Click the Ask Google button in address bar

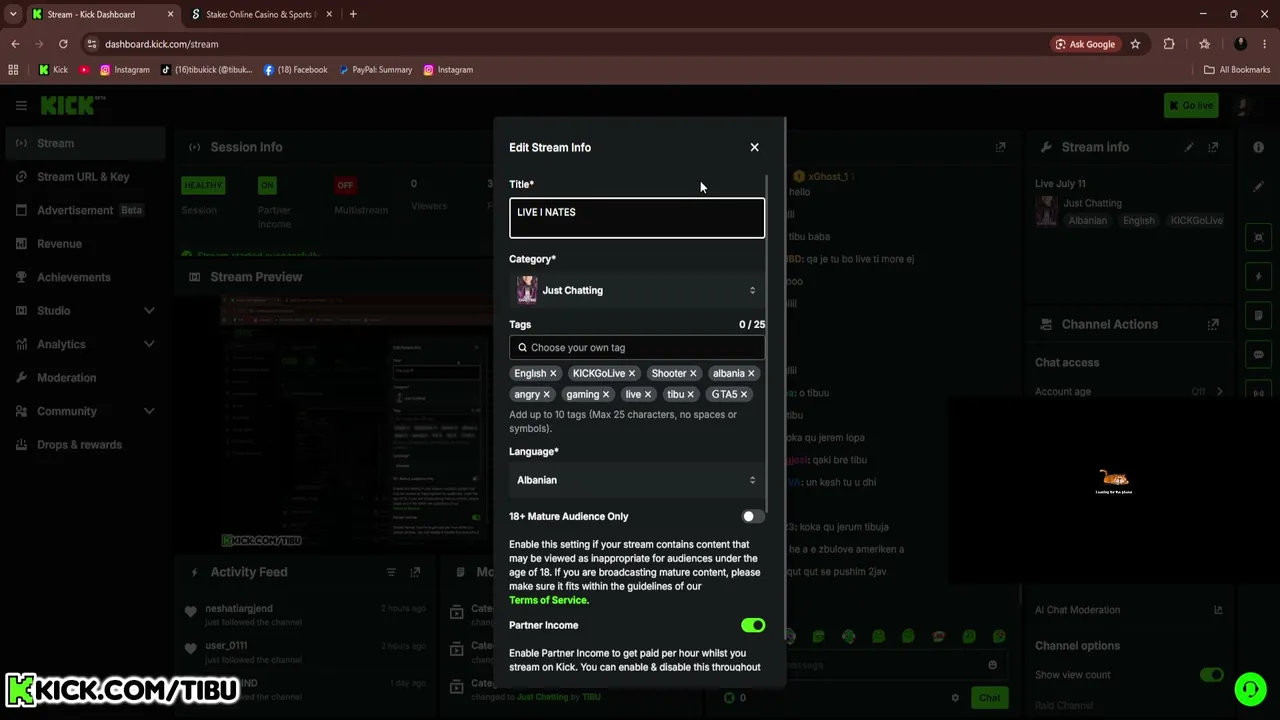coord(1085,44)
